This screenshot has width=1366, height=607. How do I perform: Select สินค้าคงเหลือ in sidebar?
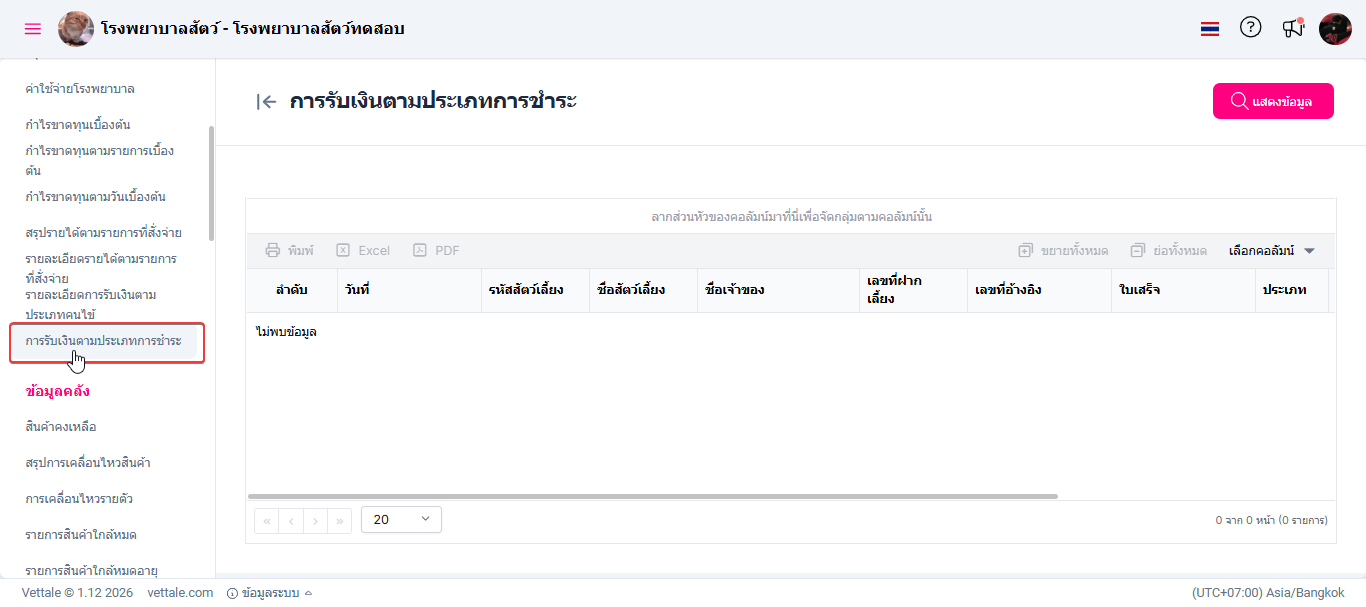click(x=61, y=427)
